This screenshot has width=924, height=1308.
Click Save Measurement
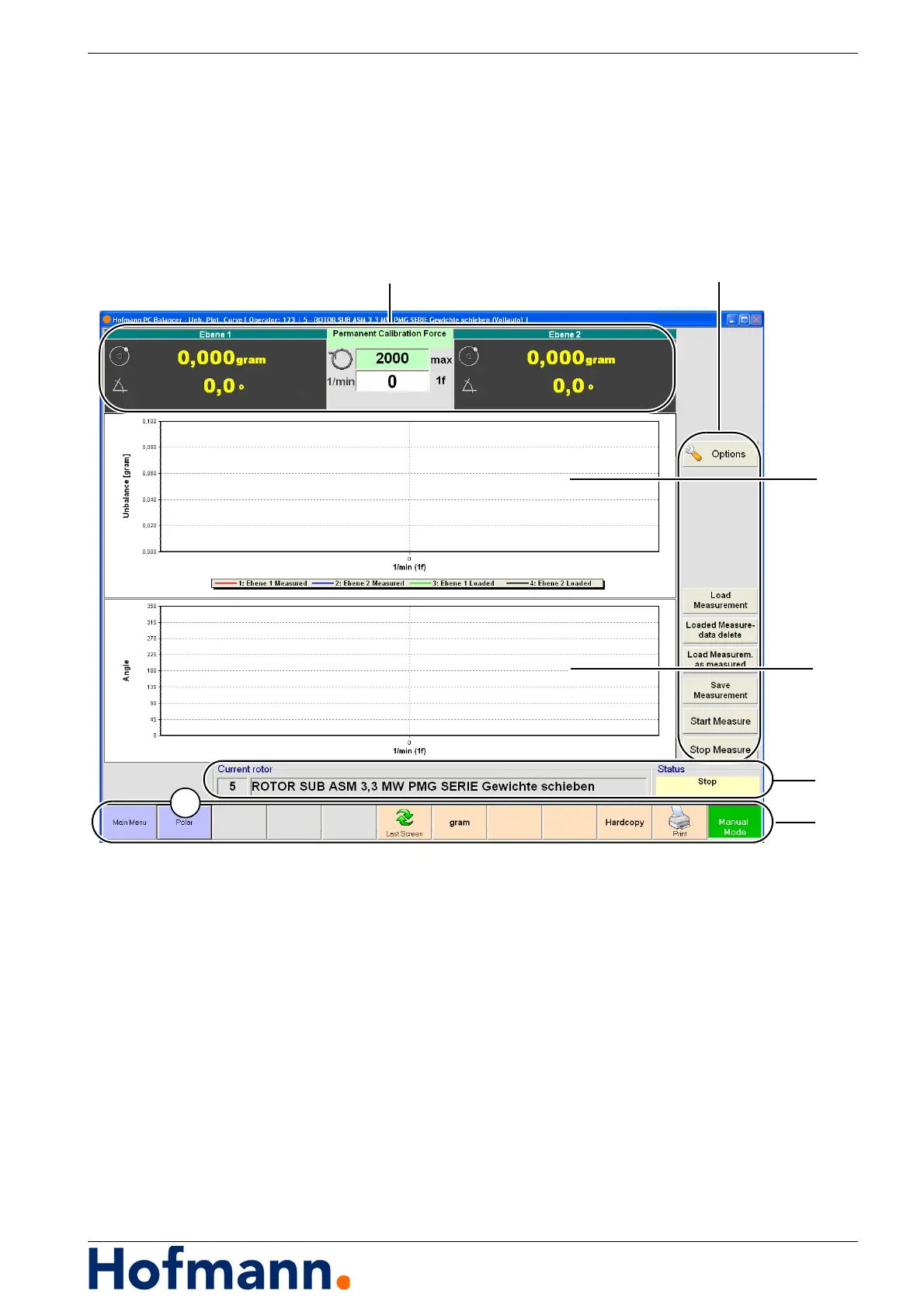(720, 691)
